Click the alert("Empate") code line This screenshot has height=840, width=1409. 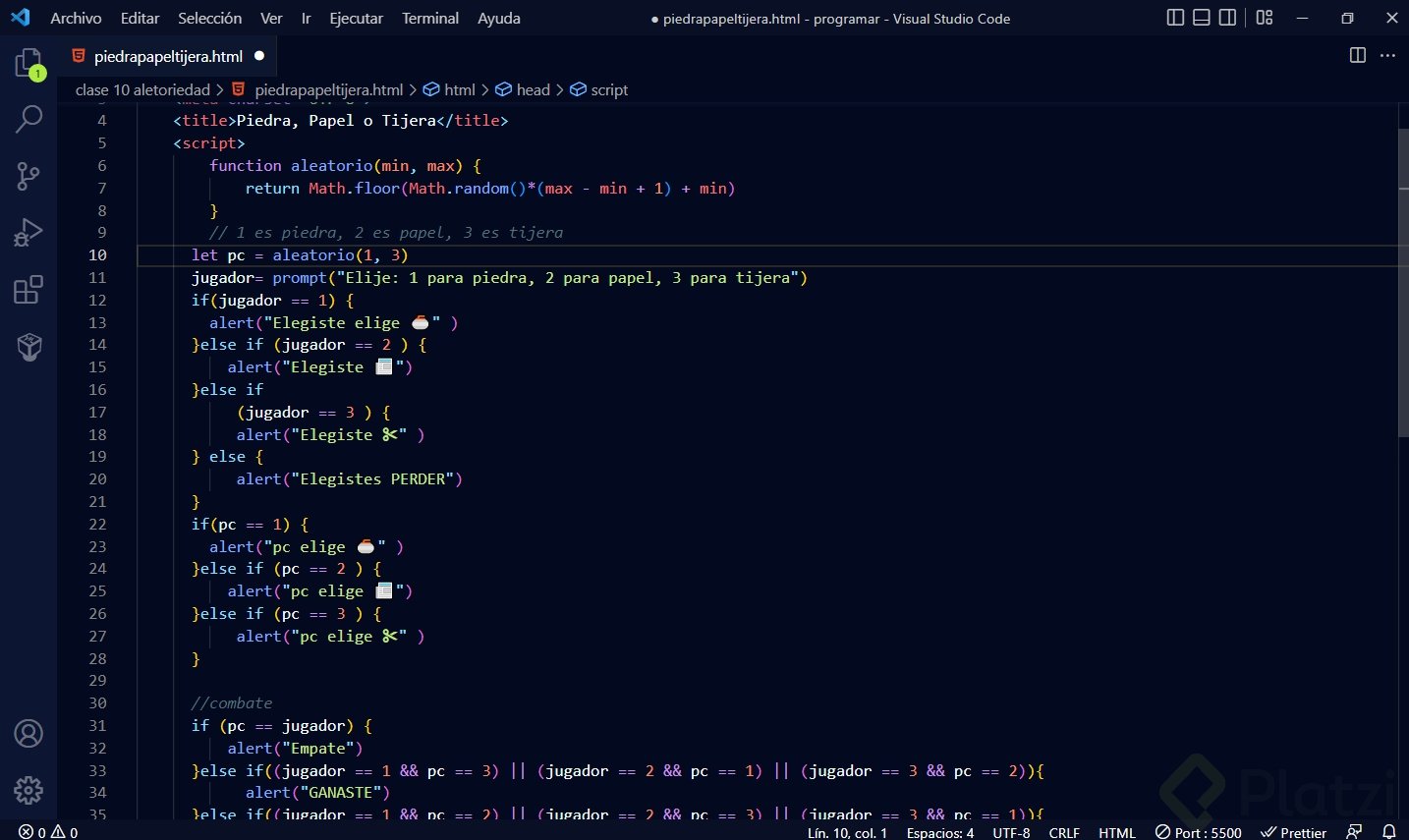pyautogui.click(x=295, y=749)
